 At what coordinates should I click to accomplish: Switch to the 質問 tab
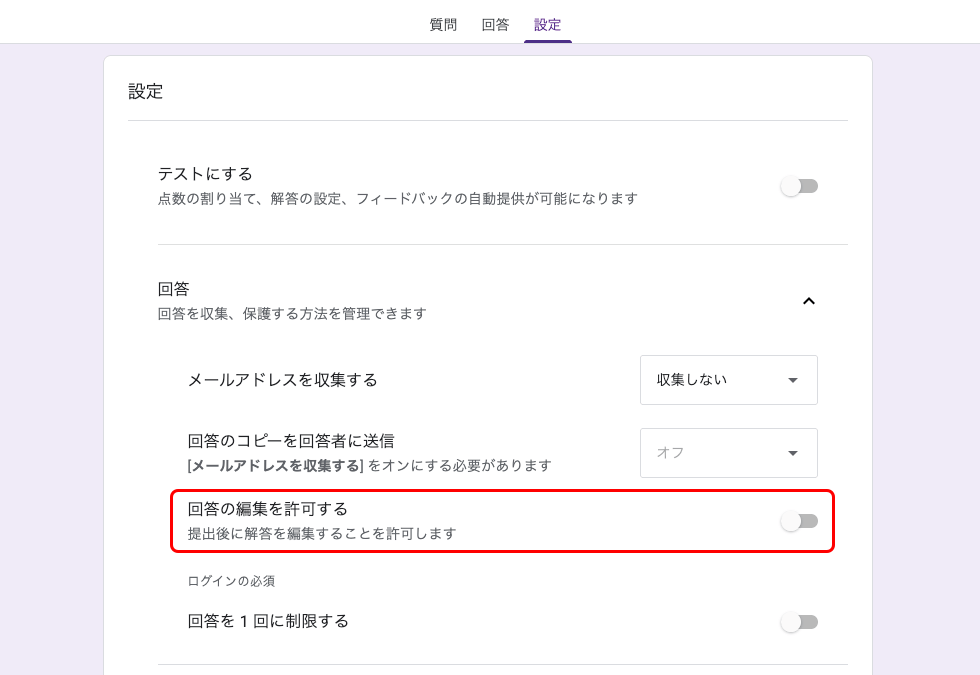point(443,24)
